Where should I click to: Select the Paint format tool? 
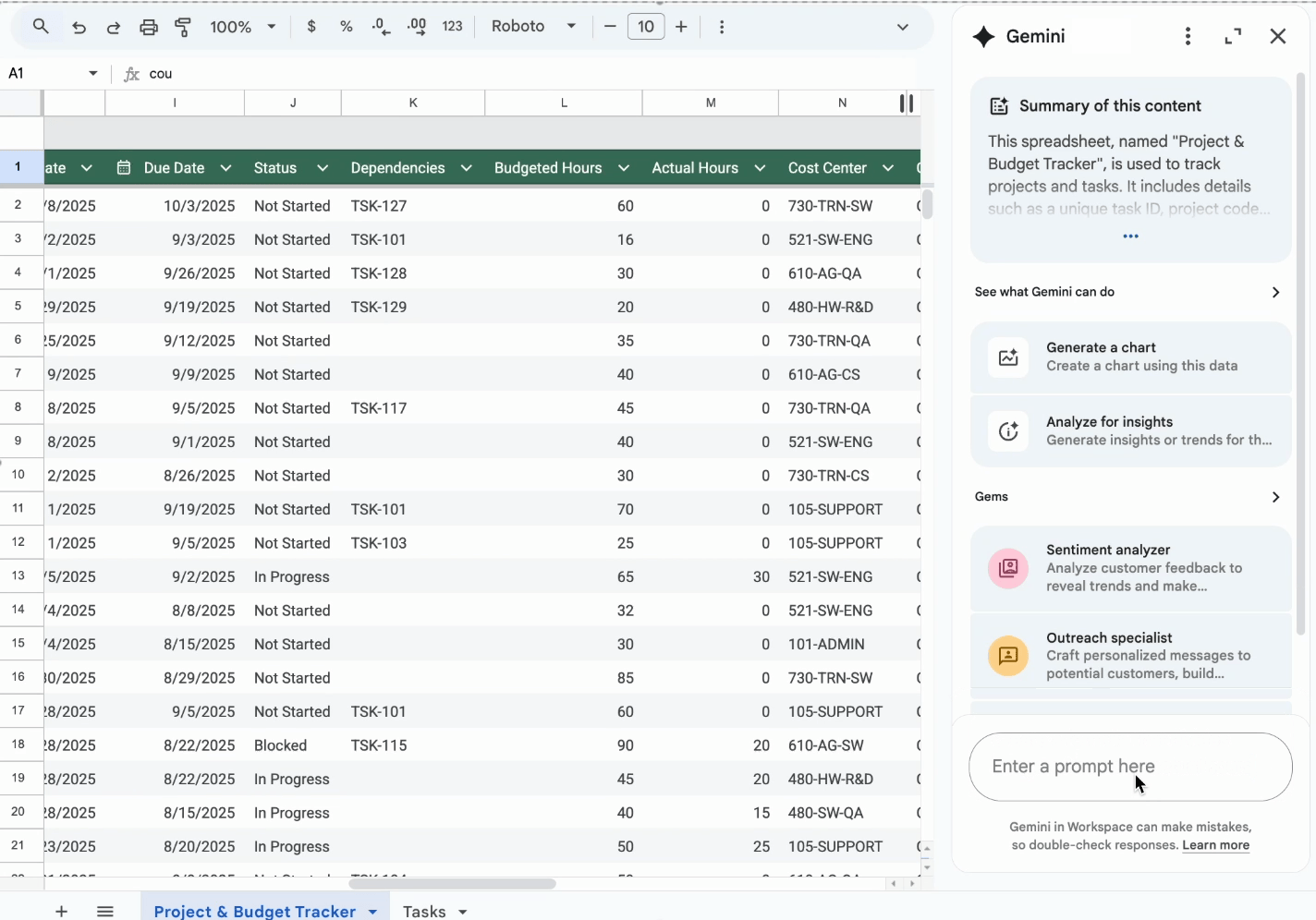[x=183, y=27]
